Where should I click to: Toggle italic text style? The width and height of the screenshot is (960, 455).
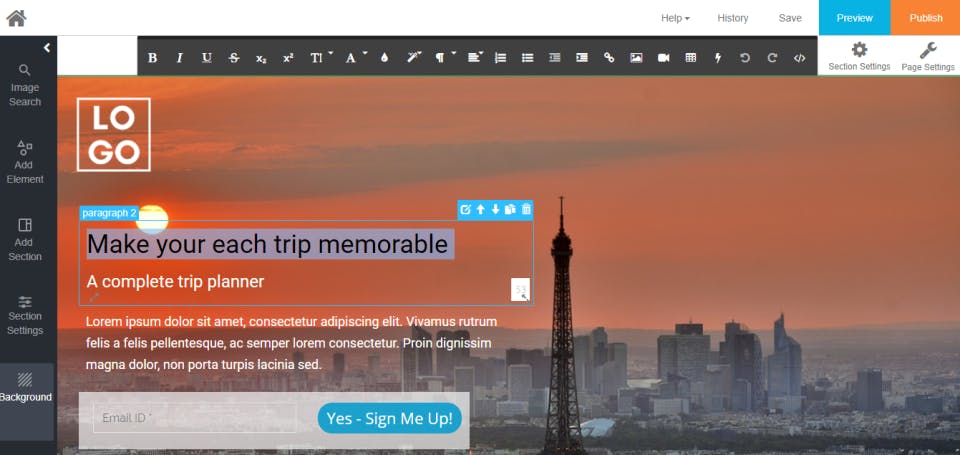click(x=179, y=58)
